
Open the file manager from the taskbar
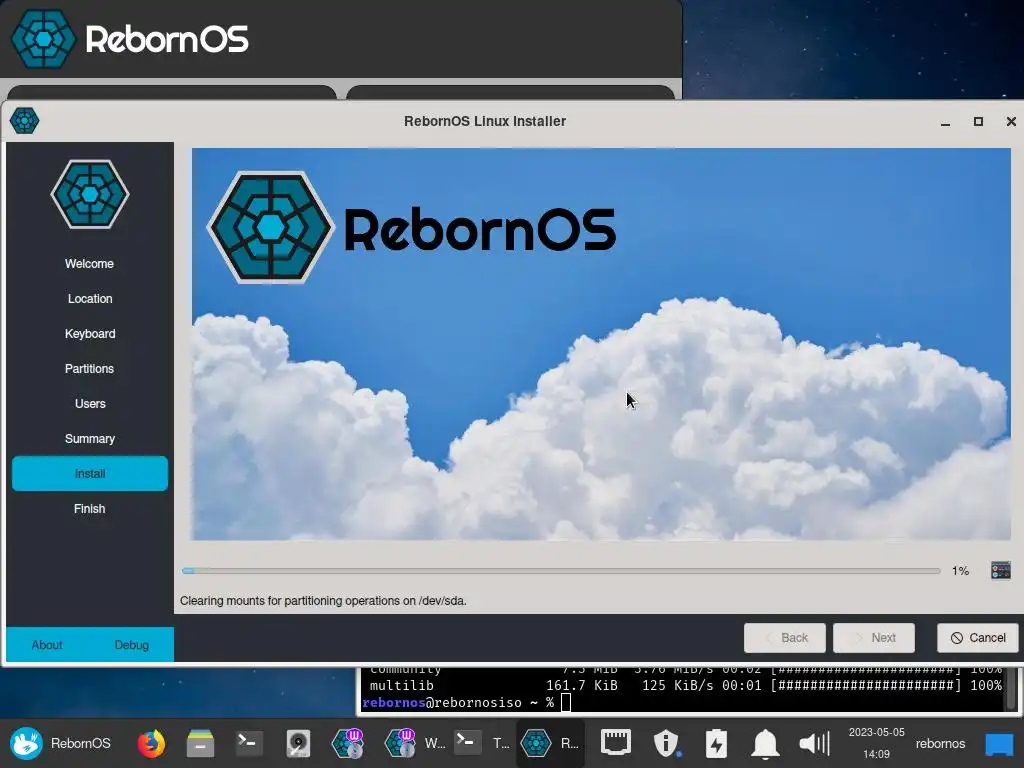[200, 743]
